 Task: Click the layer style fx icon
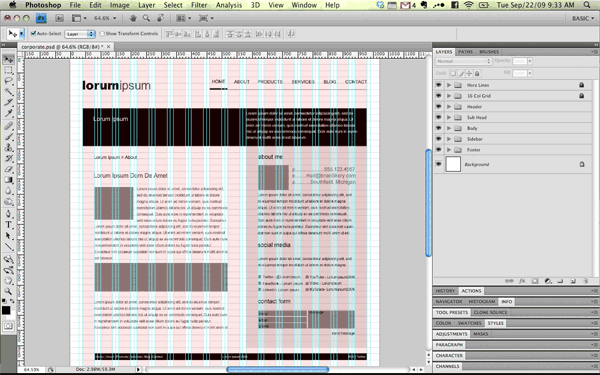522,281
